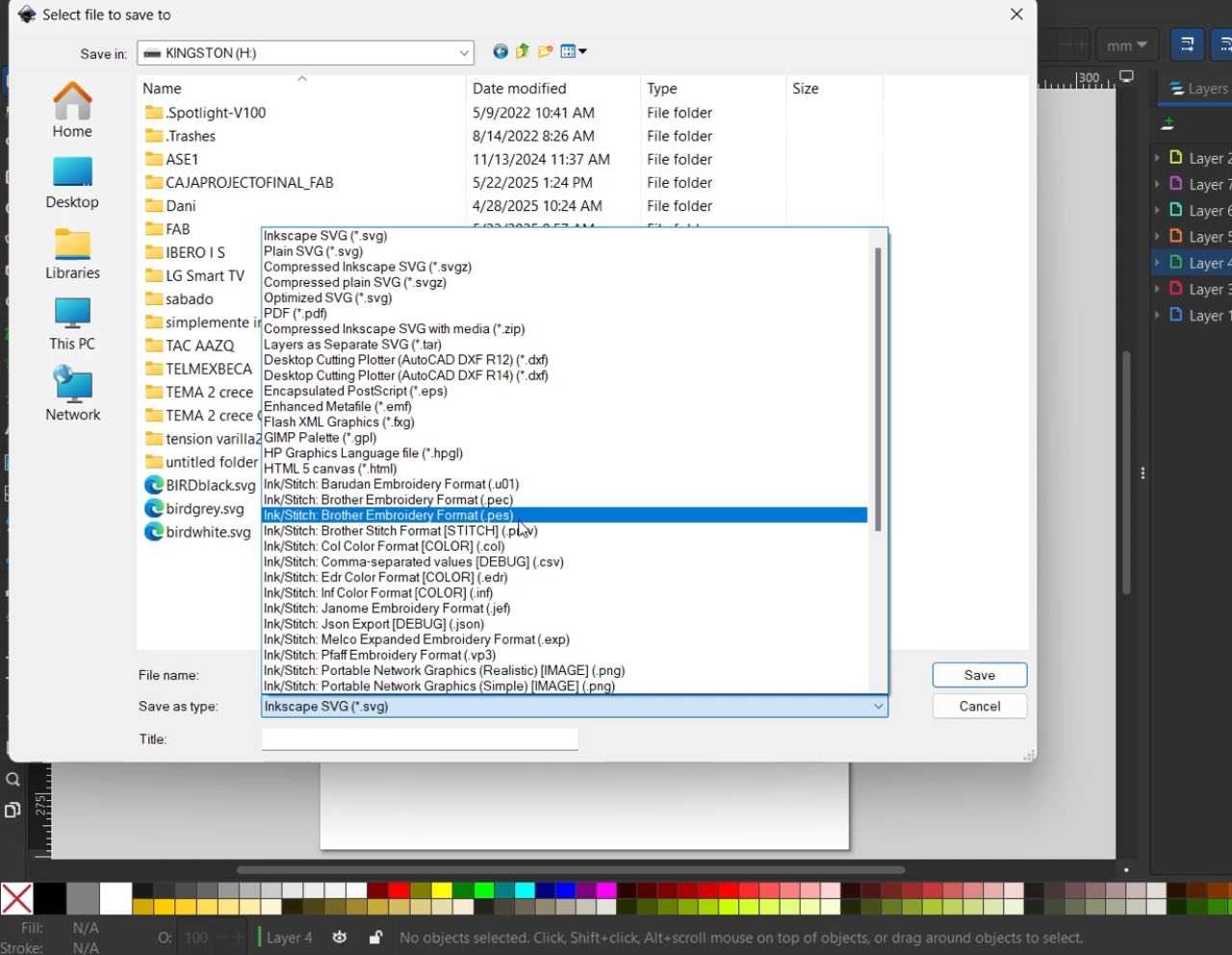
Task: Select Compressed Inkscape SVG (*.svgz) format
Action: [565, 267]
